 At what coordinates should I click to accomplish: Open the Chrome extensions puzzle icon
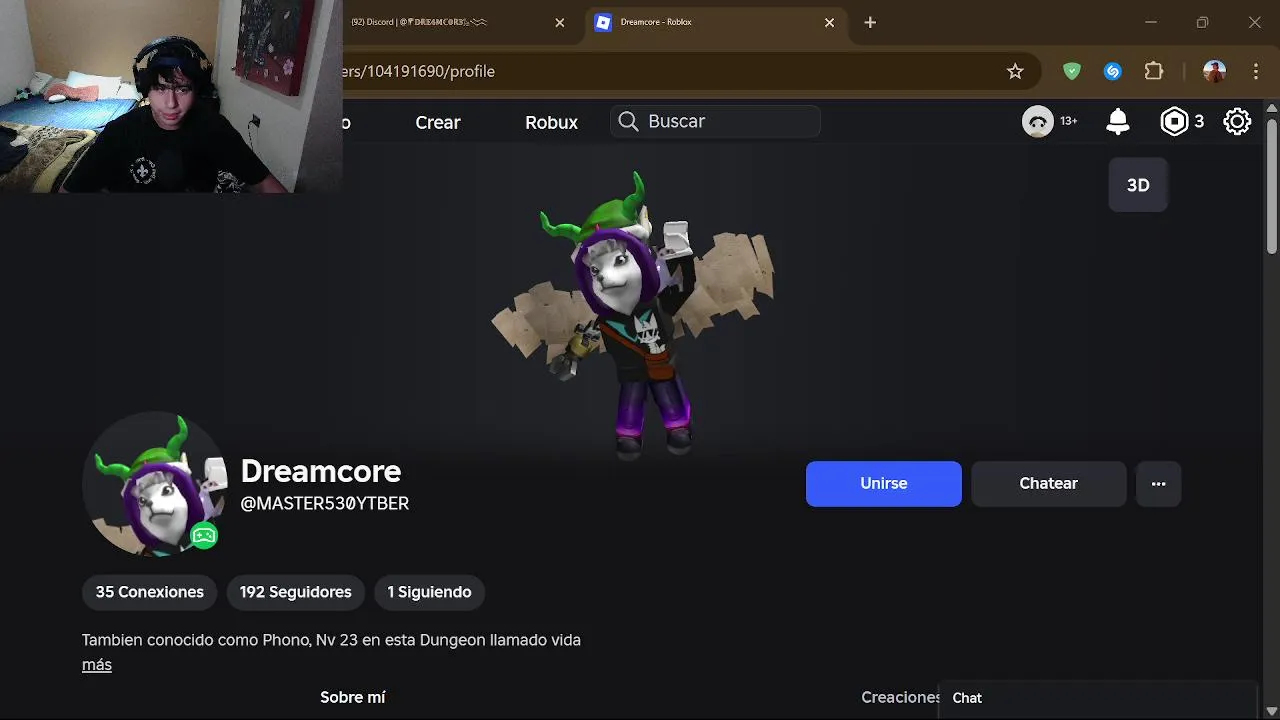pyautogui.click(x=1154, y=71)
